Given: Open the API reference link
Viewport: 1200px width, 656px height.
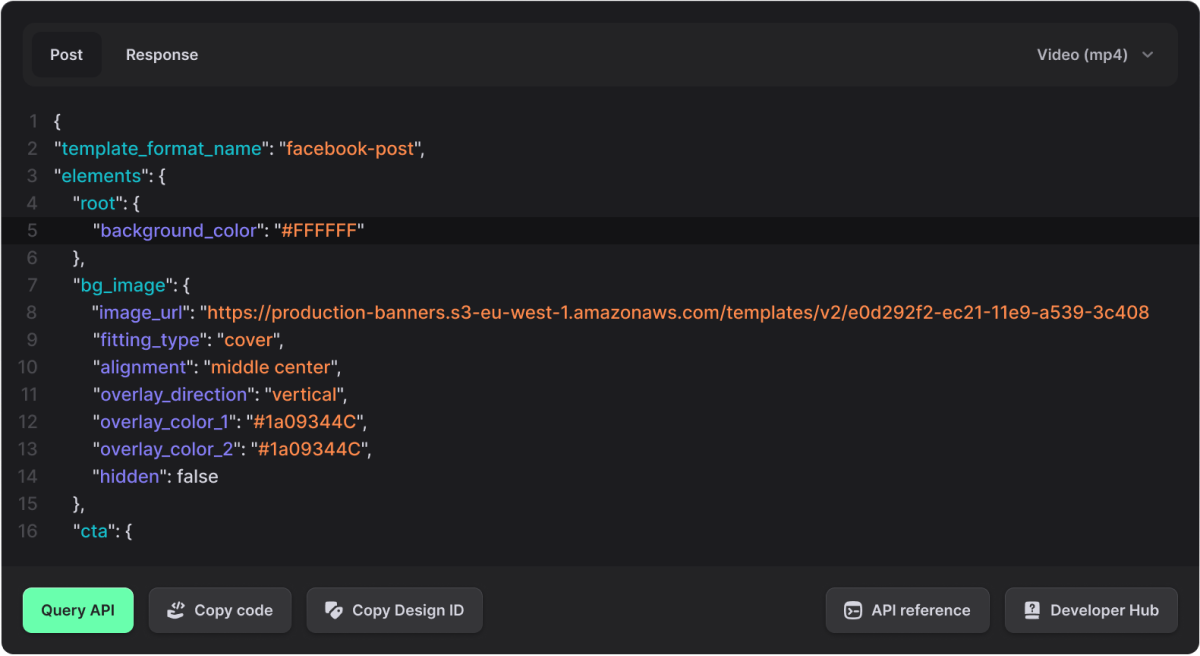Looking at the screenshot, I should [x=907, y=610].
